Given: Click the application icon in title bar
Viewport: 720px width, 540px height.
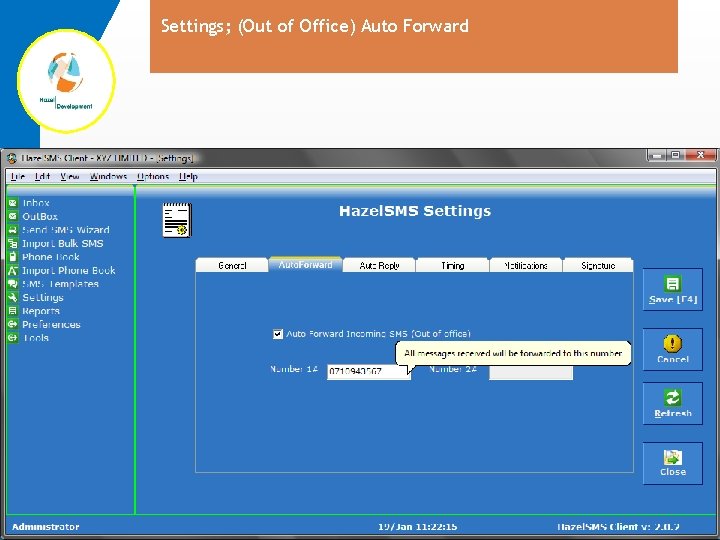Looking at the screenshot, I should [12, 158].
